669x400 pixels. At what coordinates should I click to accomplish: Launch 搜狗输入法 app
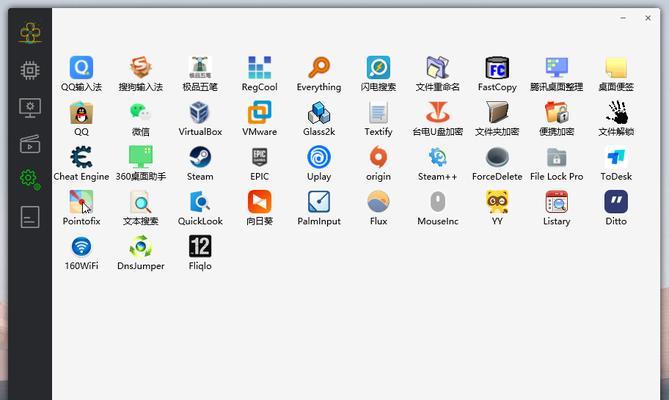click(141, 67)
